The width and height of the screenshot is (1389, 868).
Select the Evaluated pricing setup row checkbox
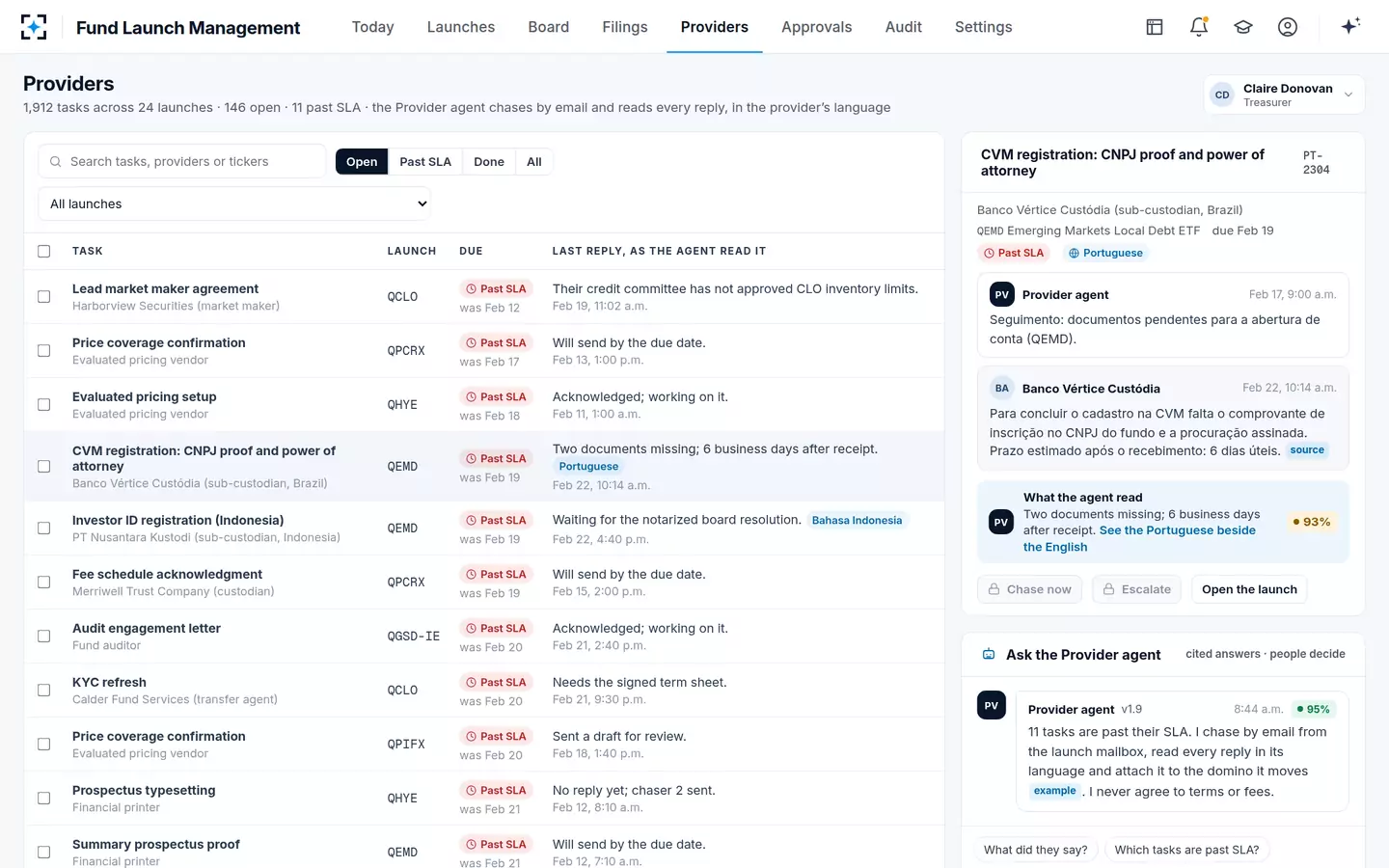[x=44, y=405]
